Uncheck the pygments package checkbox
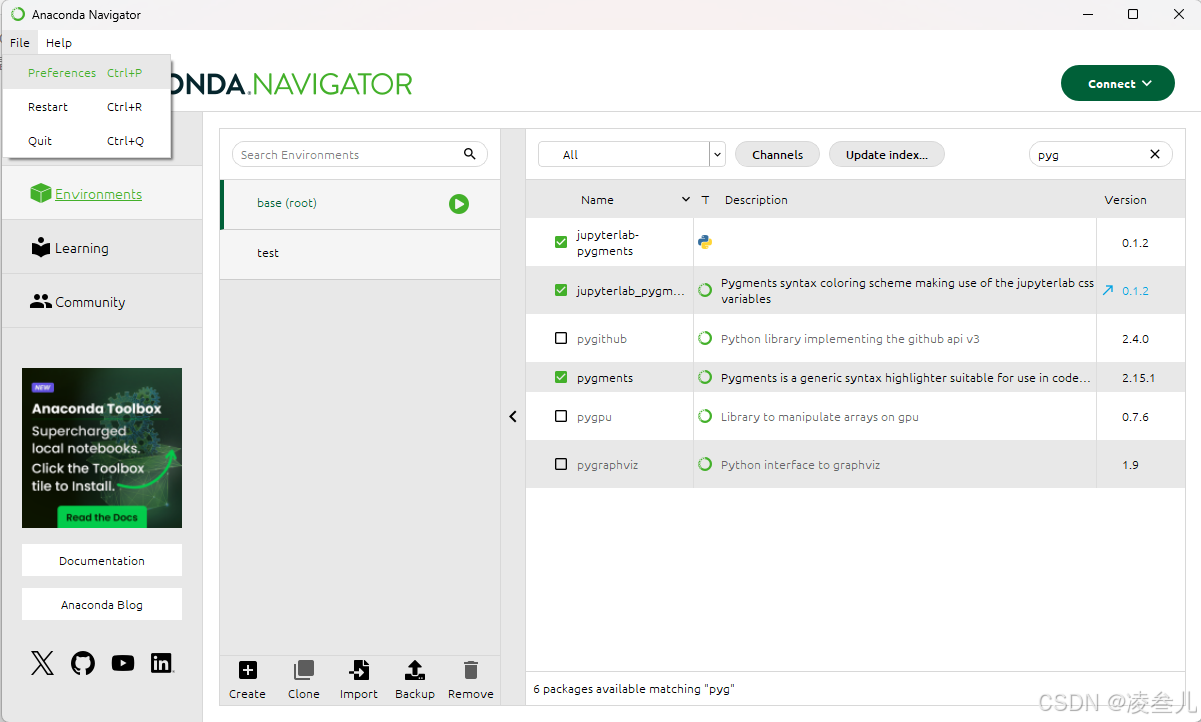This screenshot has height=722, width=1201. 561,378
